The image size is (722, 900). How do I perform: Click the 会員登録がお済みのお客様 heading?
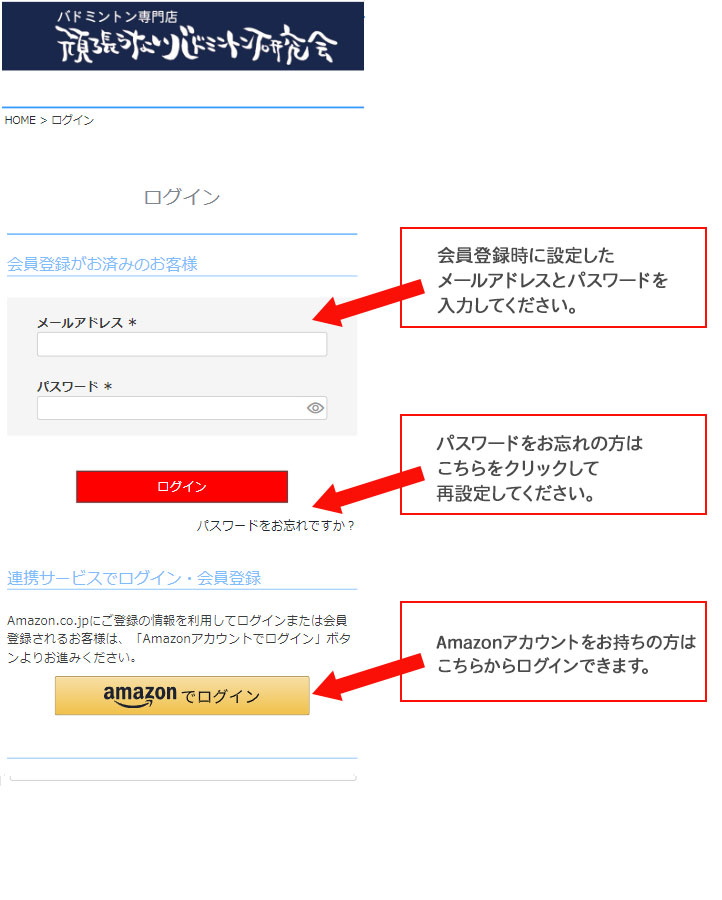coord(102,264)
